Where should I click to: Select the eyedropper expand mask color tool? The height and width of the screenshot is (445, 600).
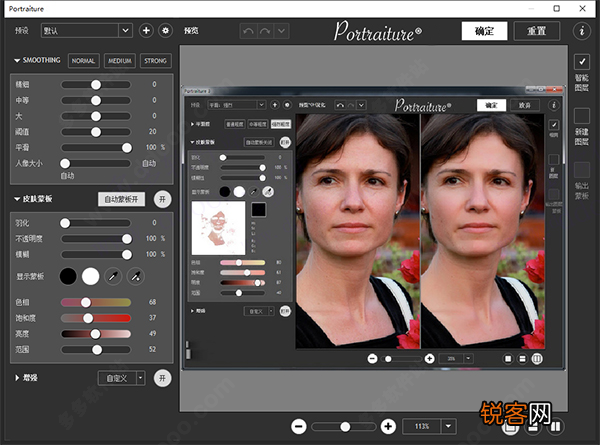[135, 276]
